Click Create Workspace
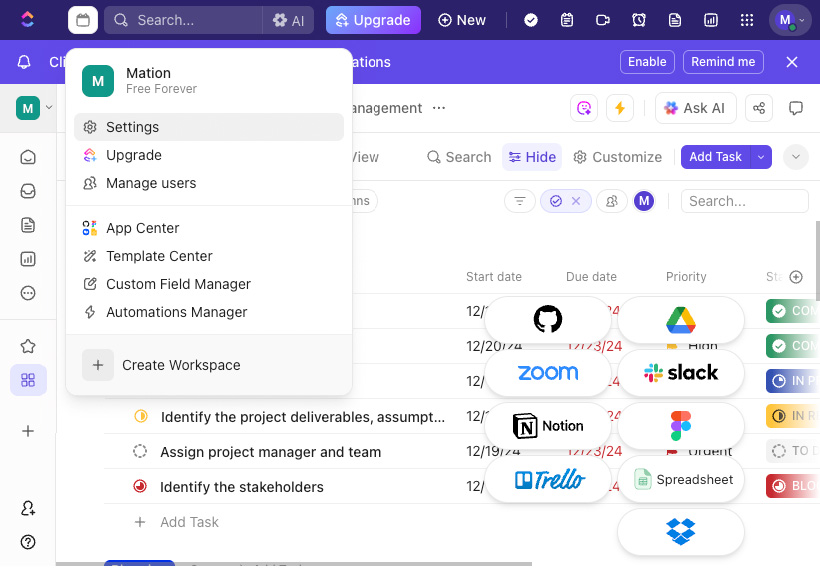 209,365
